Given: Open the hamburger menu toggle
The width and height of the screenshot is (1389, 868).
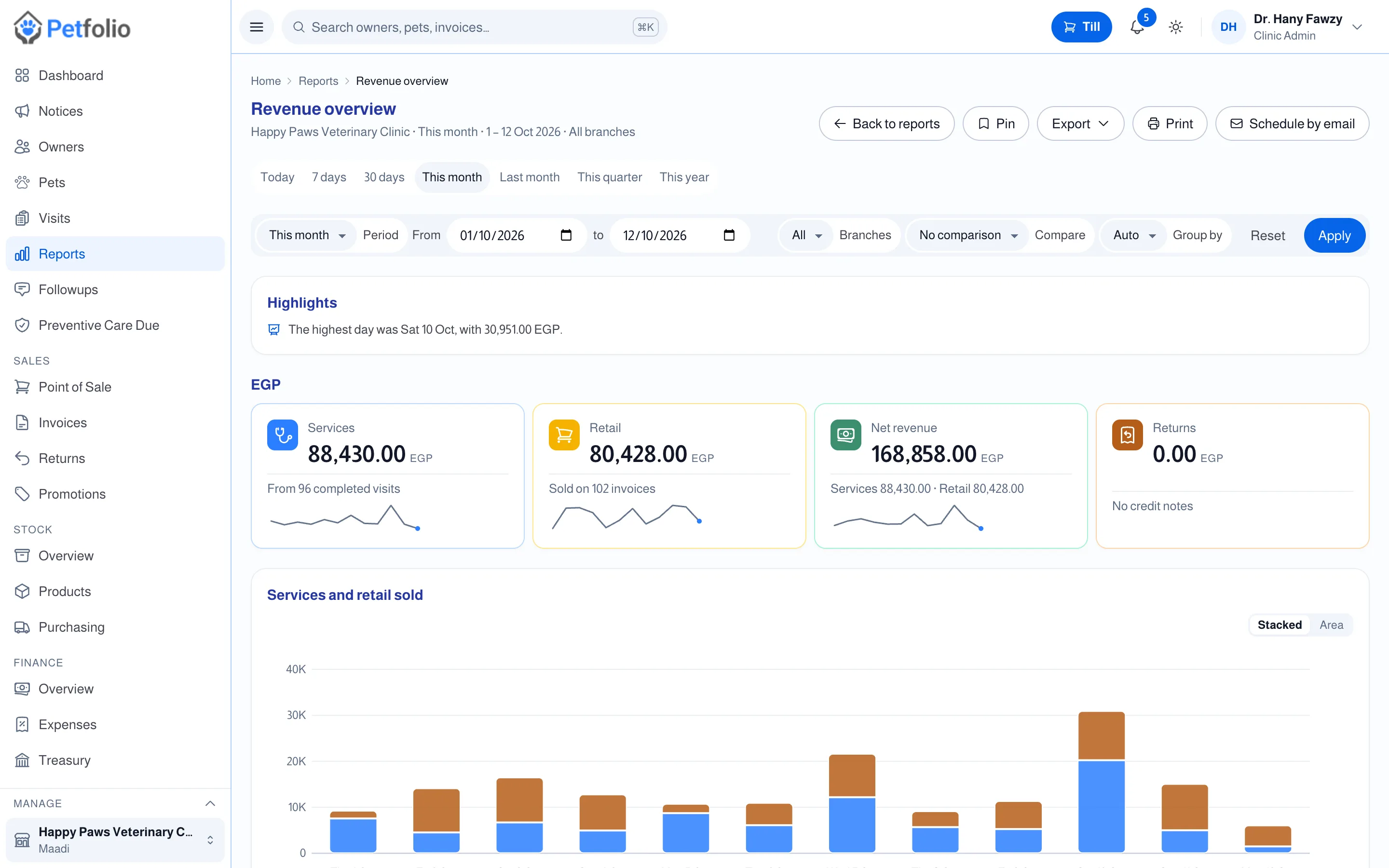Looking at the screenshot, I should tap(257, 27).
